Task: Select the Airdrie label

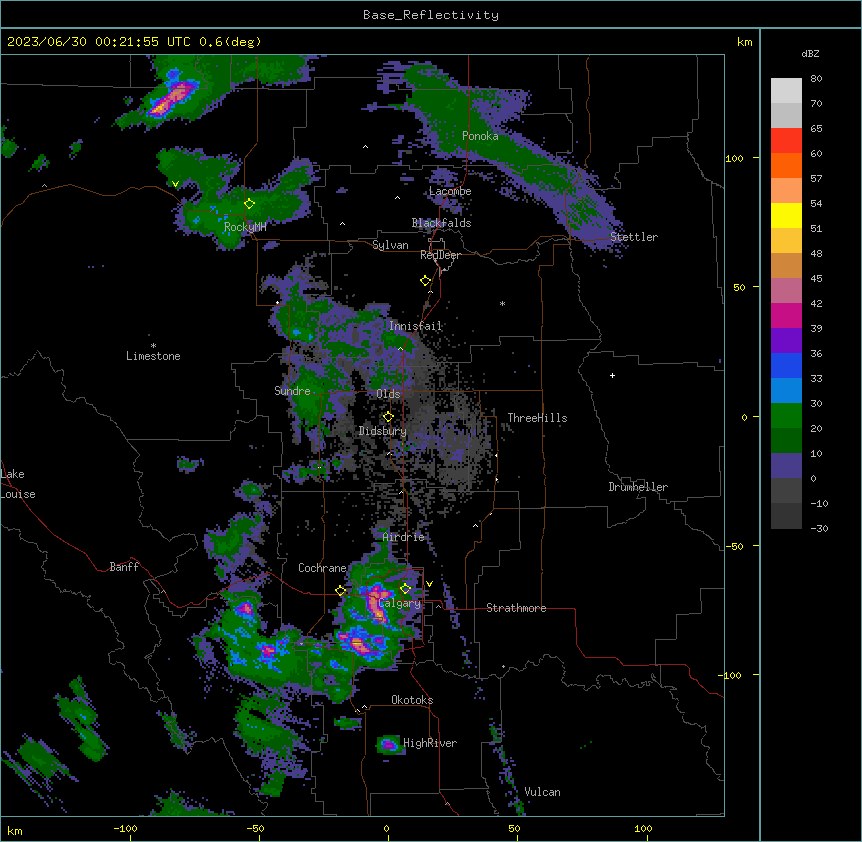Action: (404, 537)
